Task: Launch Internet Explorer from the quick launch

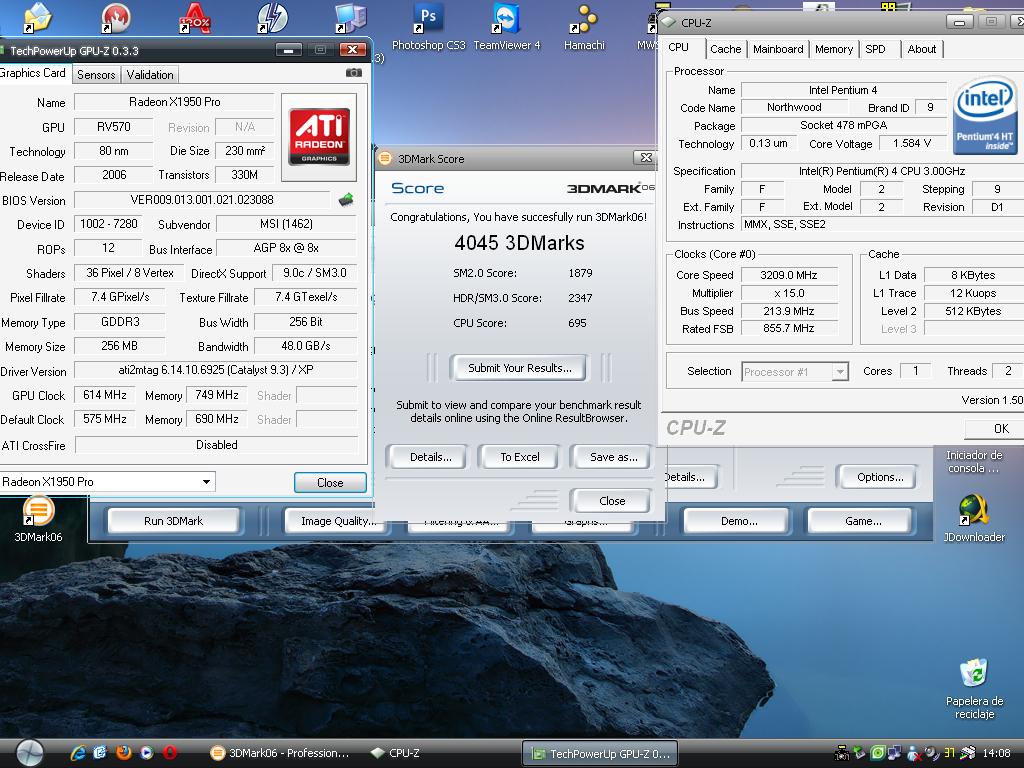Action: pyautogui.click(x=78, y=753)
